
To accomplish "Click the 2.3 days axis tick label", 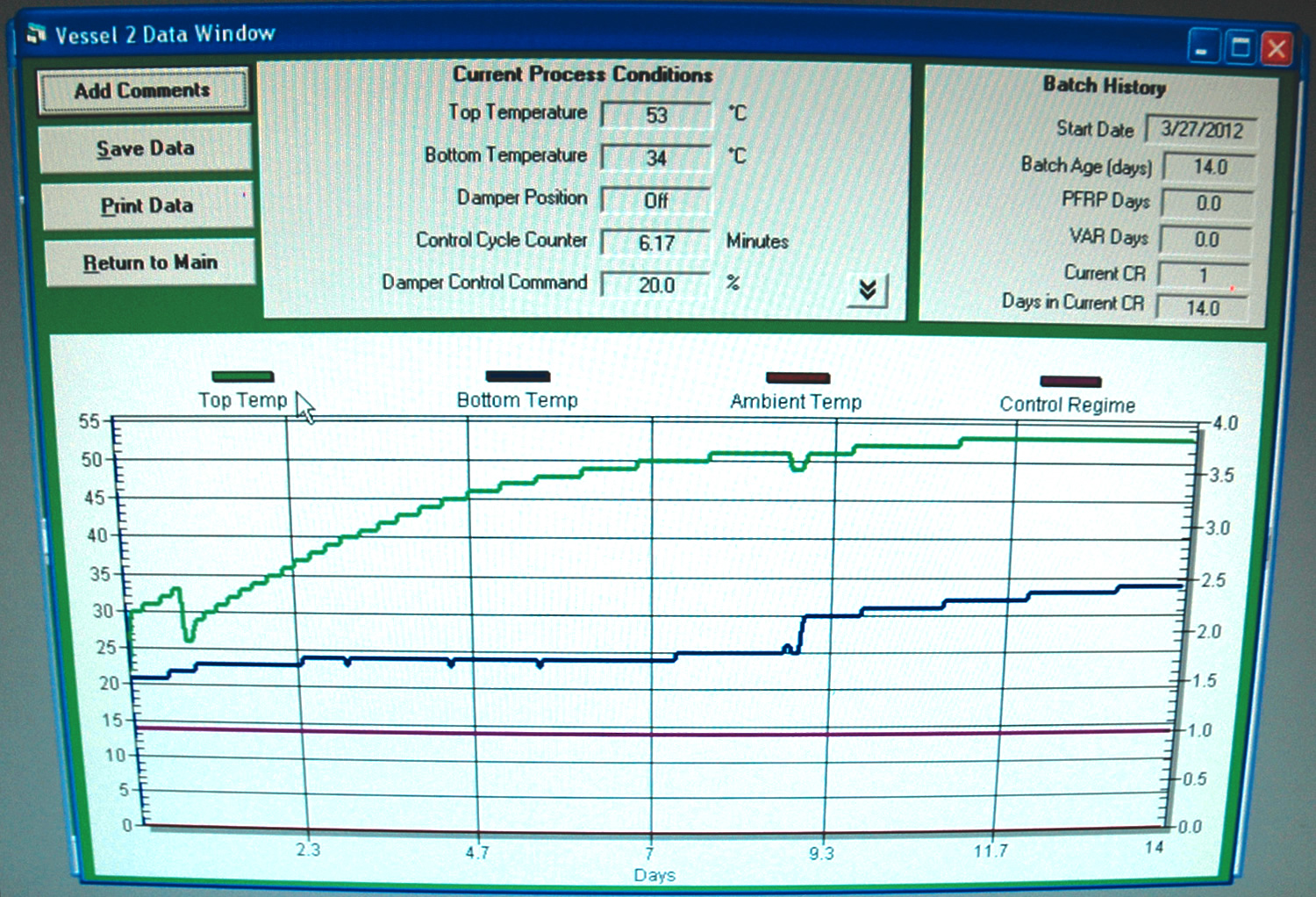I will tap(308, 850).
